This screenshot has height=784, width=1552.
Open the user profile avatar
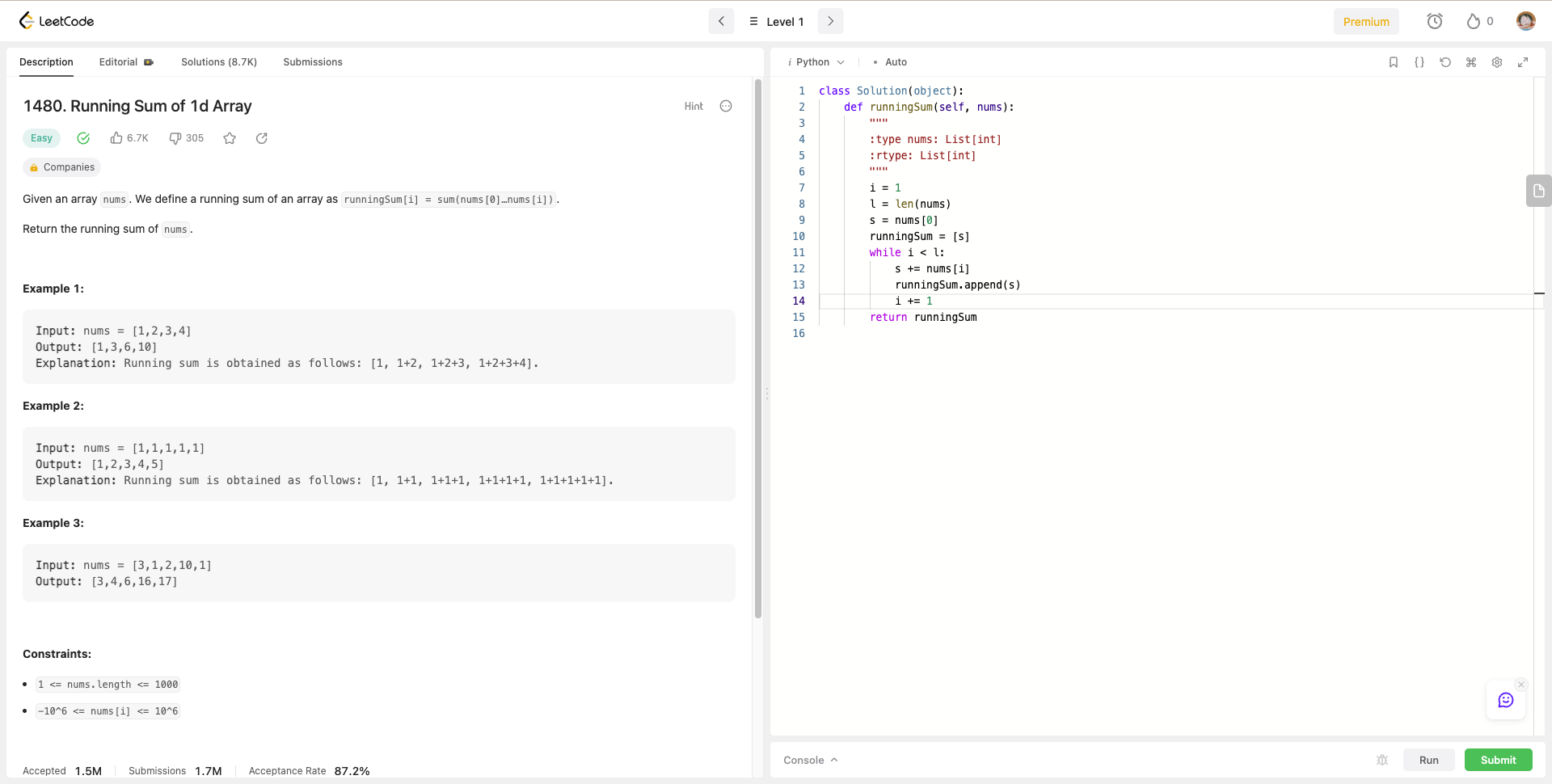point(1525,21)
